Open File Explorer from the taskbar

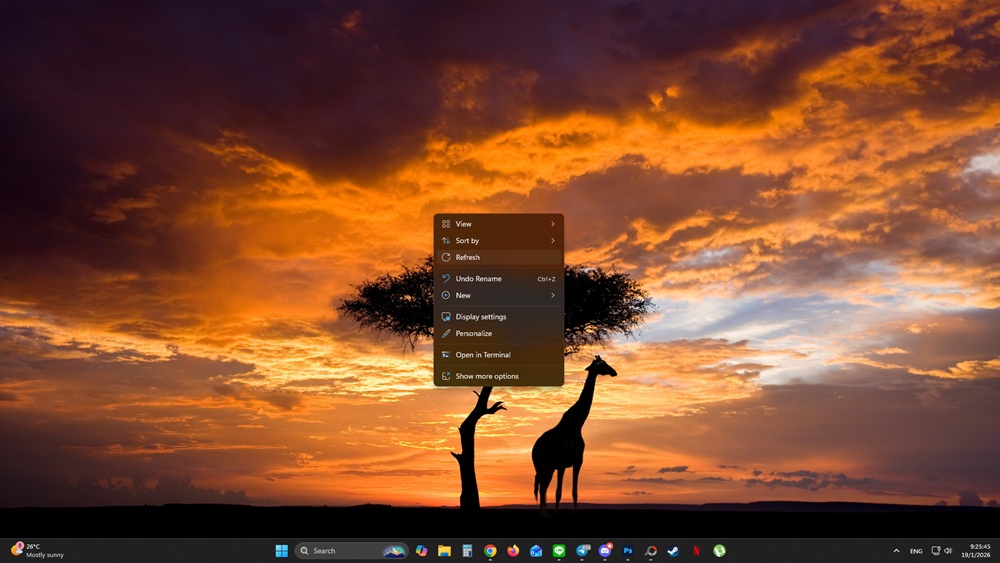pos(445,551)
